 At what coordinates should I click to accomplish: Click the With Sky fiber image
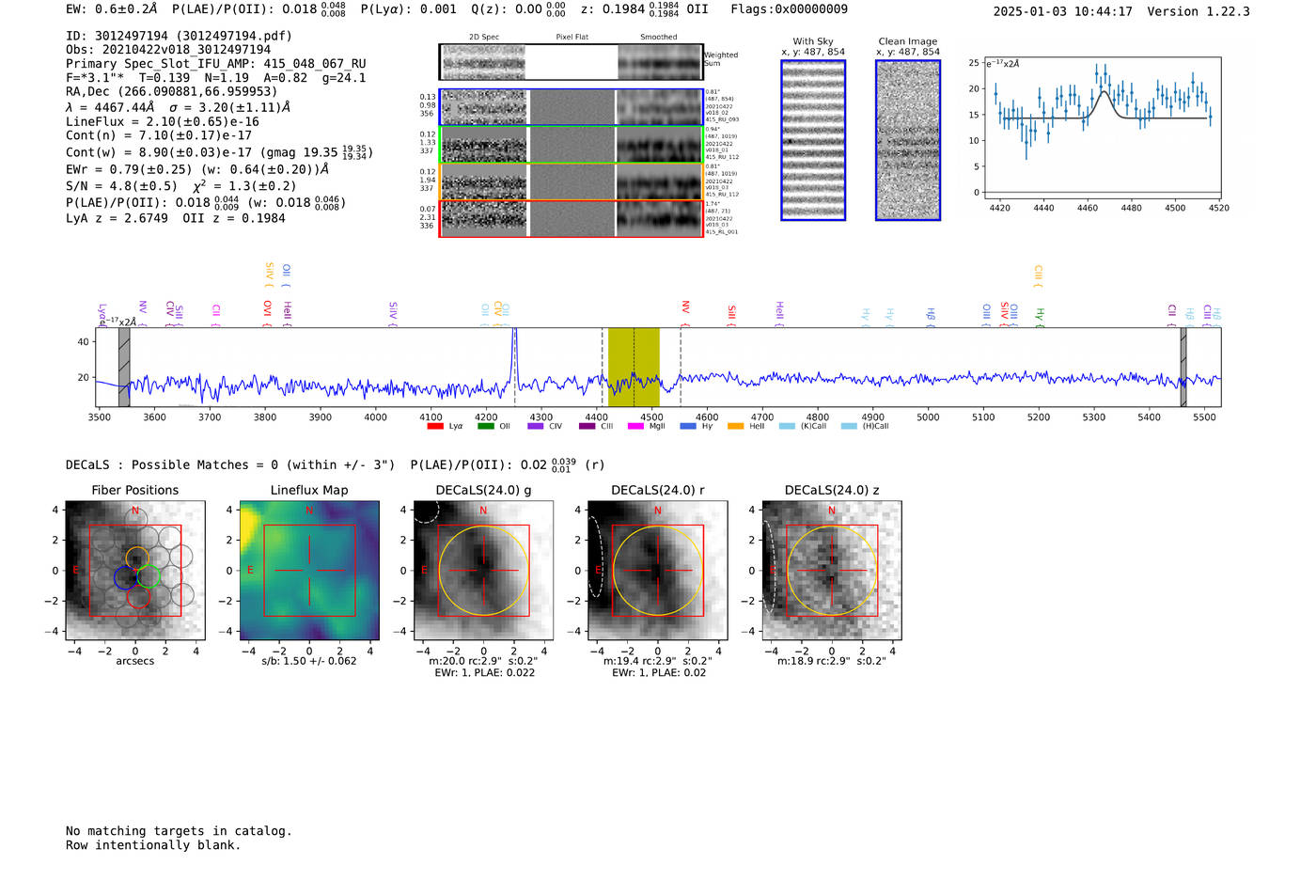813,140
